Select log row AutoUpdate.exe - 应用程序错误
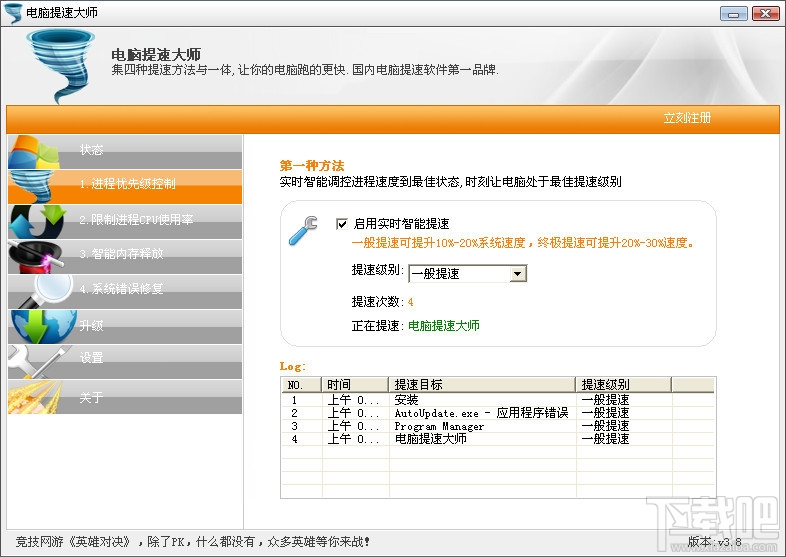786x557 pixels. 498,413
